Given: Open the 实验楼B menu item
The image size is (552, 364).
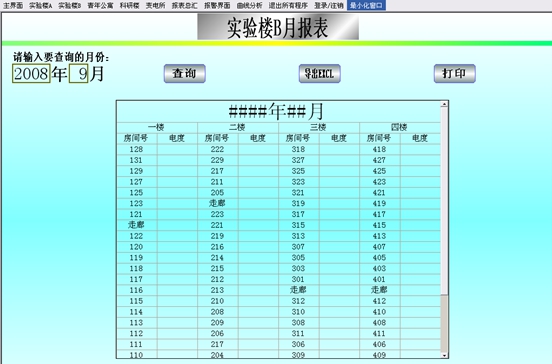Looking at the screenshot, I should 70,5.
